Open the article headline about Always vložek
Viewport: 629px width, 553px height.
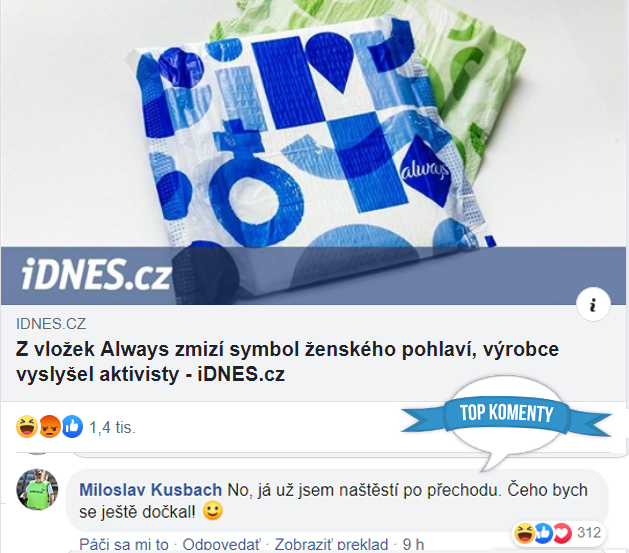(287, 362)
